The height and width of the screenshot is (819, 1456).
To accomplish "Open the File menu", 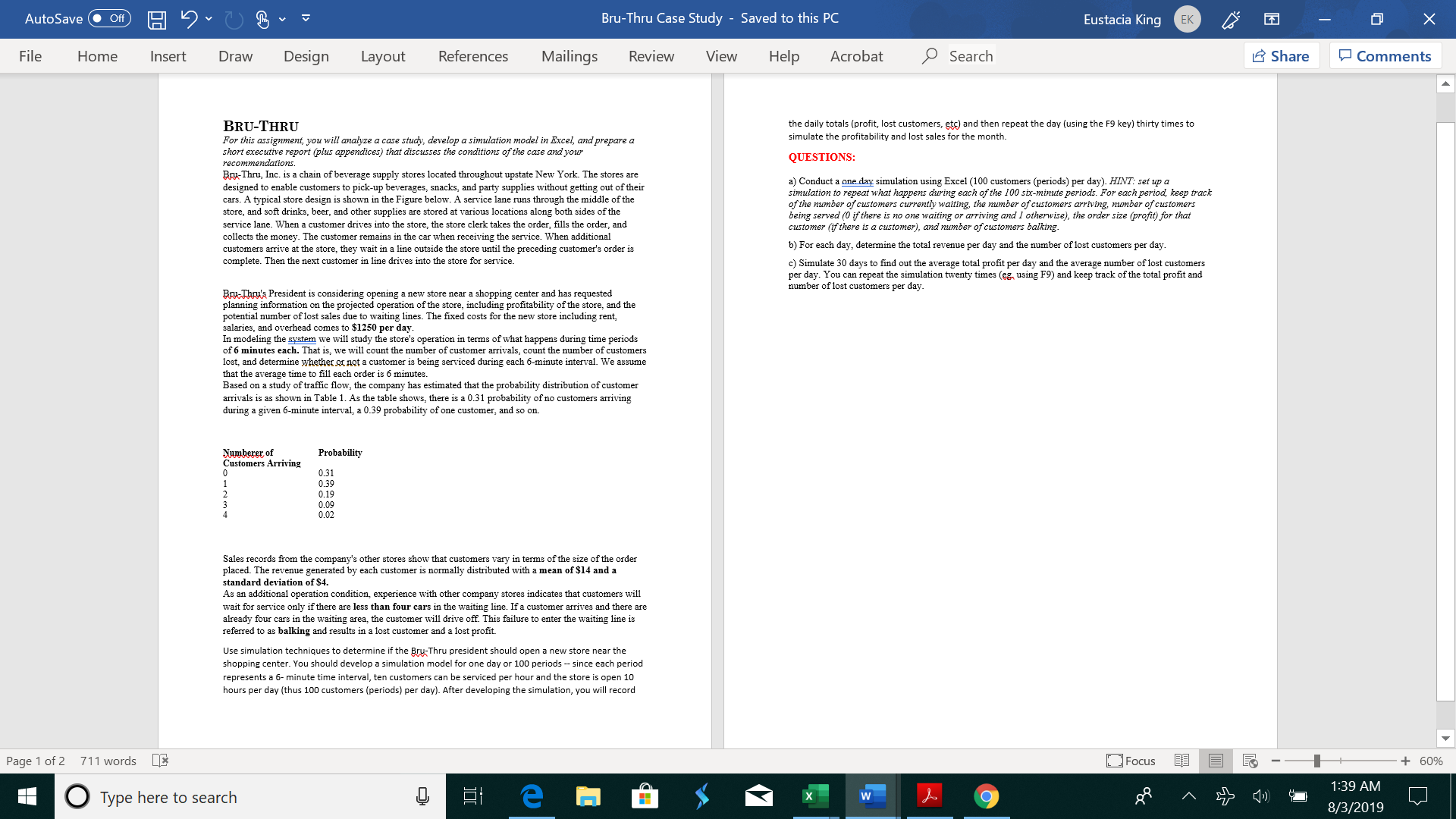I will pos(30,55).
